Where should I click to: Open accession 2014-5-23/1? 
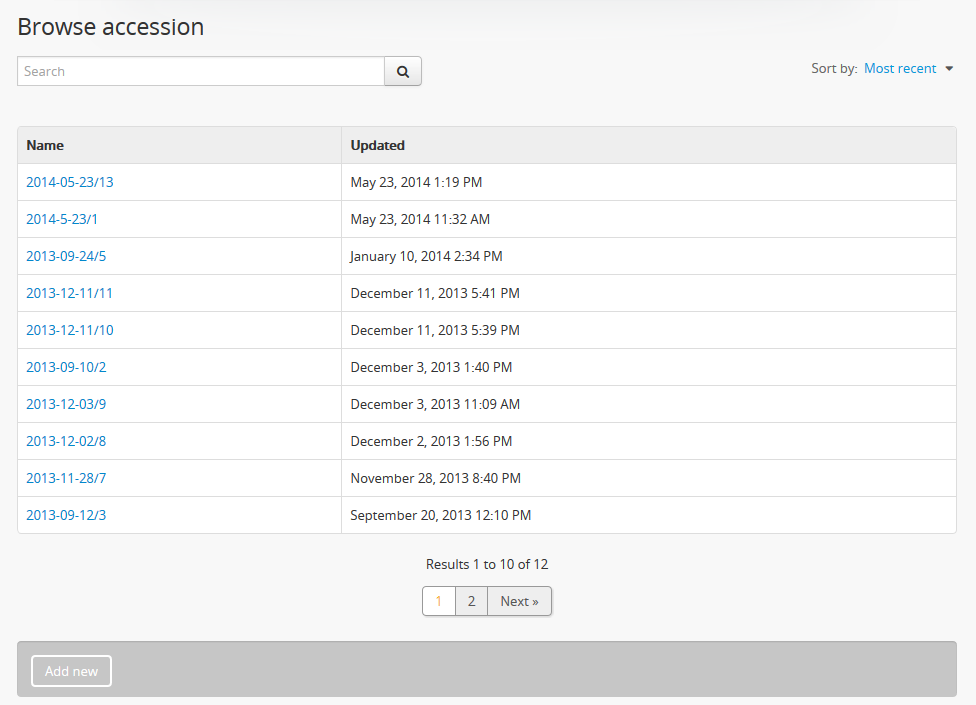click(x=62, y=219)
